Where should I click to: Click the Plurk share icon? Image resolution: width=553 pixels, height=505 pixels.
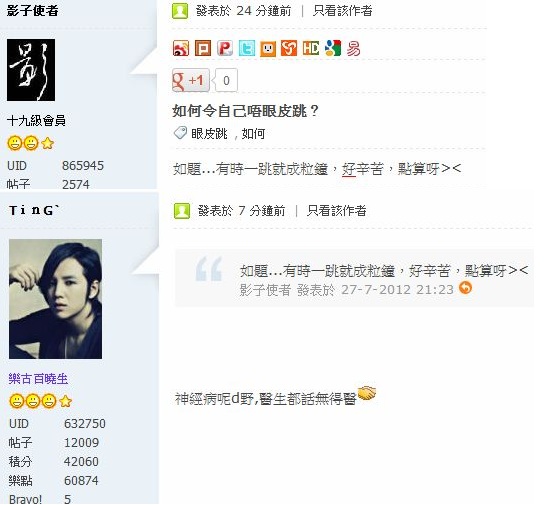pos(203,48)
